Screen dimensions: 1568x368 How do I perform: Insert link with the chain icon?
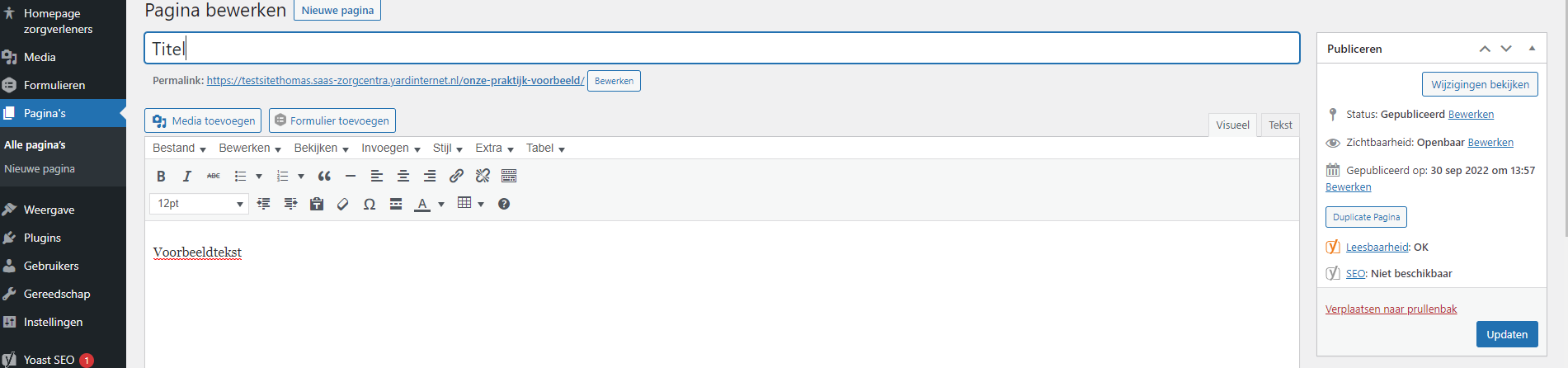click(x=456, y=176)
